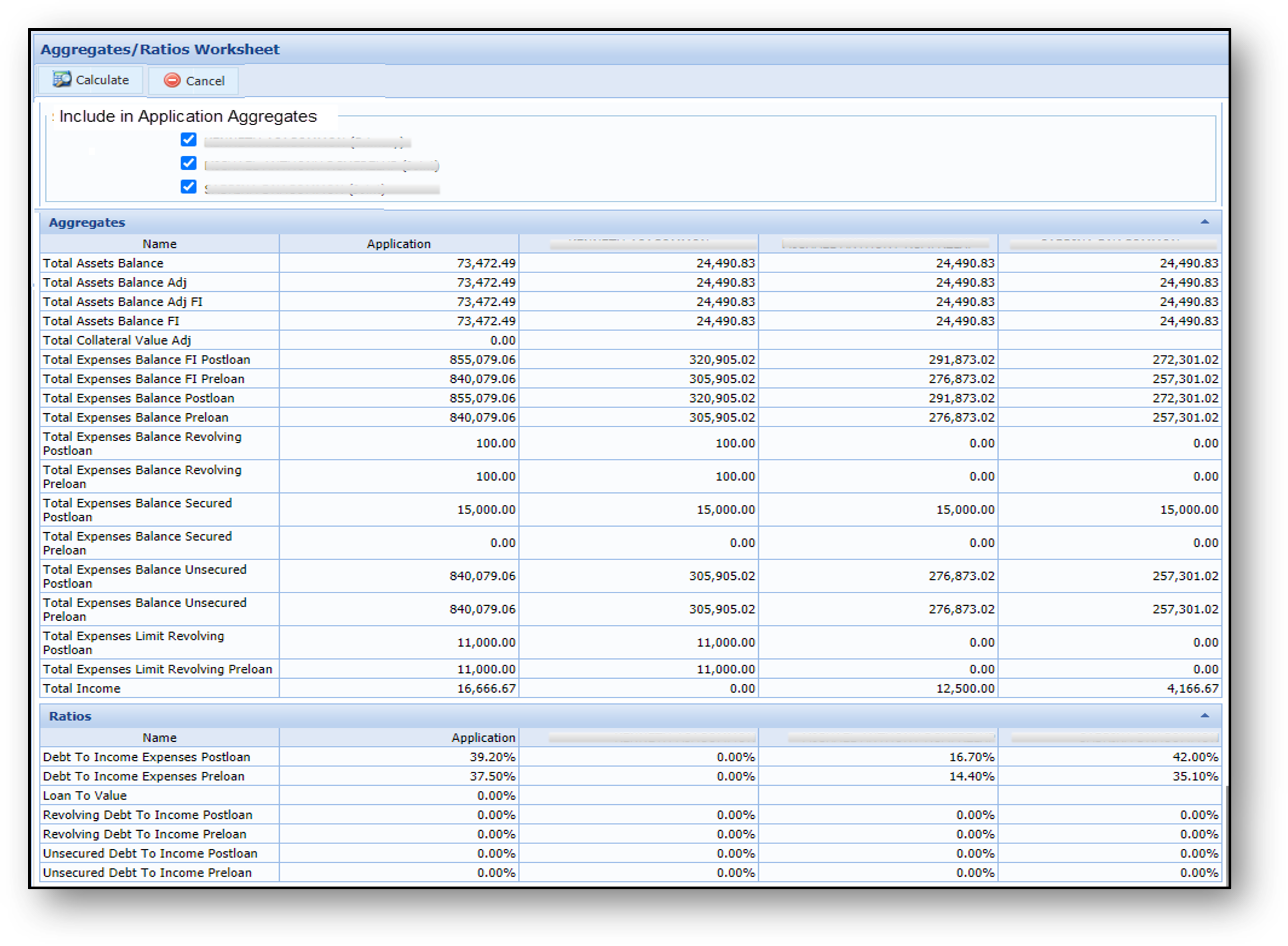
Task: Click the Aggregates/Ratios Worksheet title
Action: pyautogui.click(x=160, y=49)
